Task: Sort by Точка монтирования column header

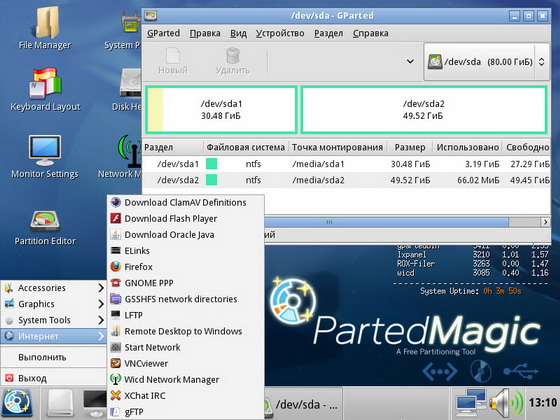Action: click(337, 147)
